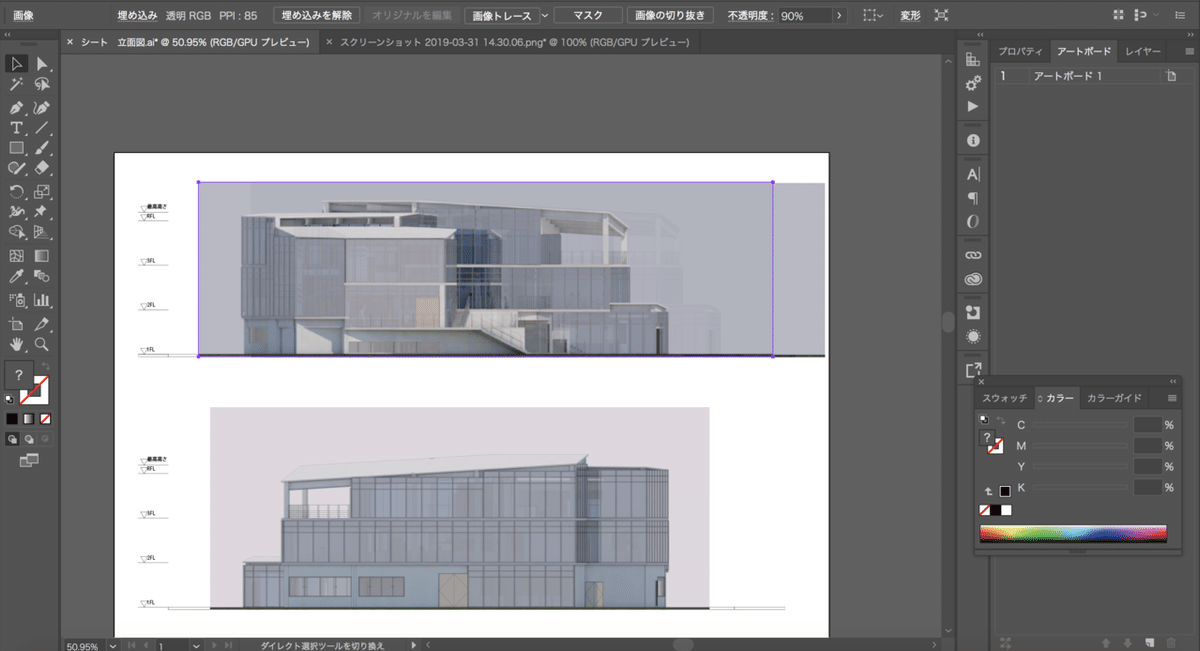Select the Shaper tool

(16, 169)
